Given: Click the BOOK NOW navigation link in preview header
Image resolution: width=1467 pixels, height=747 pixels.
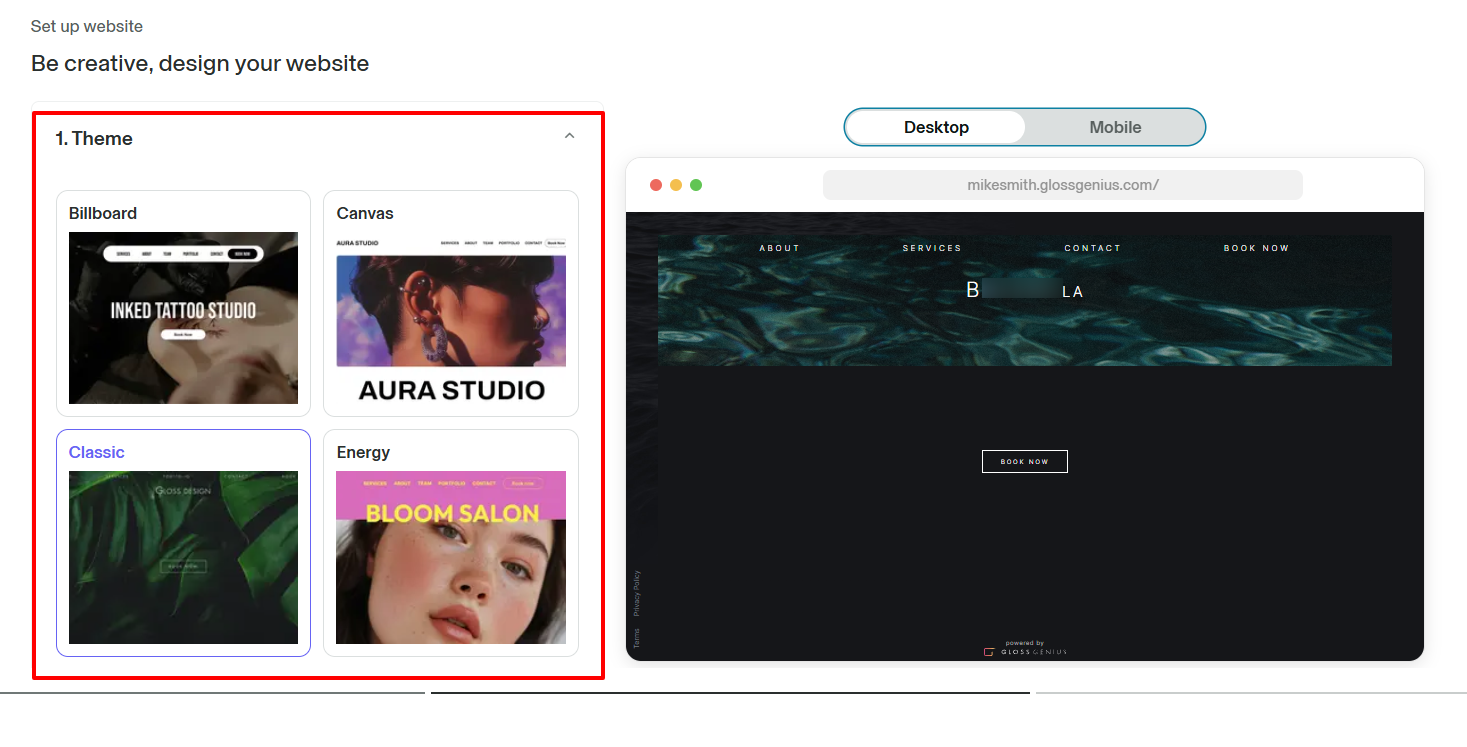Looking at the screenshot, I should click(x=1256, y=247).
